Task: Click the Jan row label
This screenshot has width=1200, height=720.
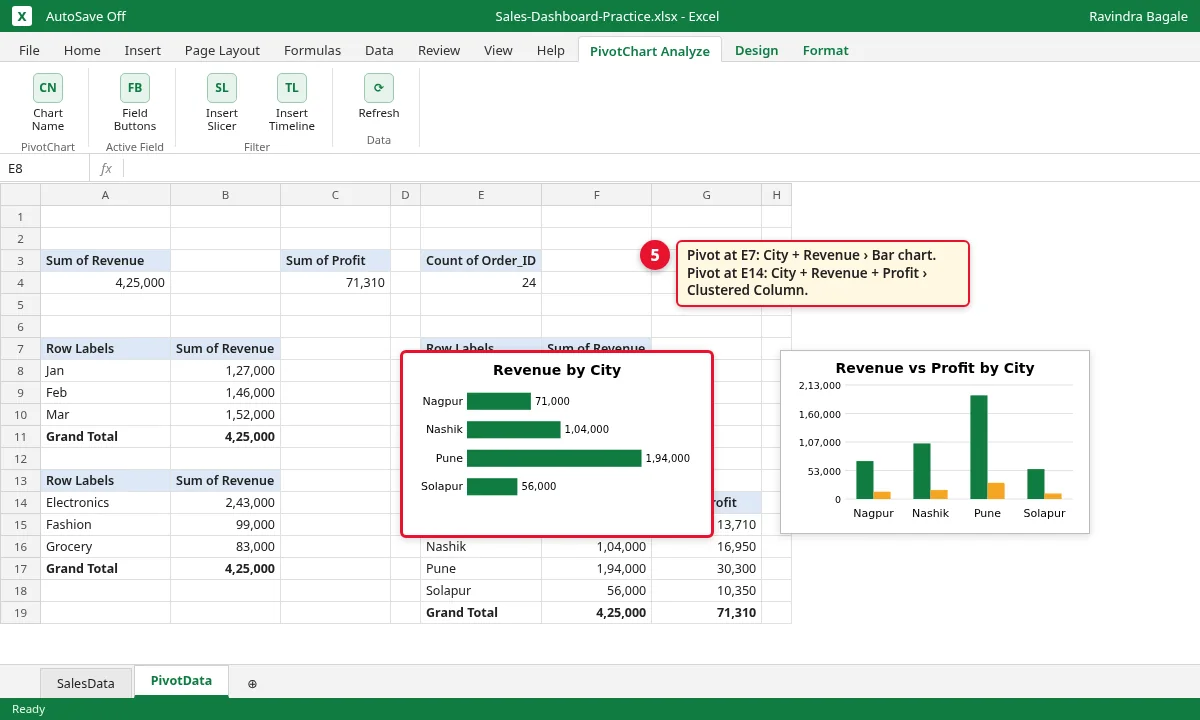Action: [x=106, y=371]
